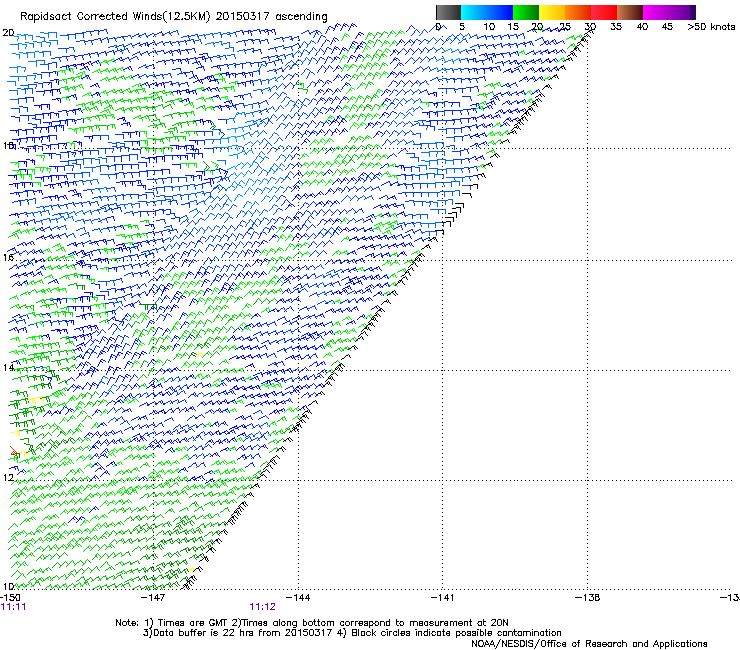The width and height of the screenshot is (740, 650).
Task: Pick the green 15-20 knots legend swatch
Action: point(526,12)
